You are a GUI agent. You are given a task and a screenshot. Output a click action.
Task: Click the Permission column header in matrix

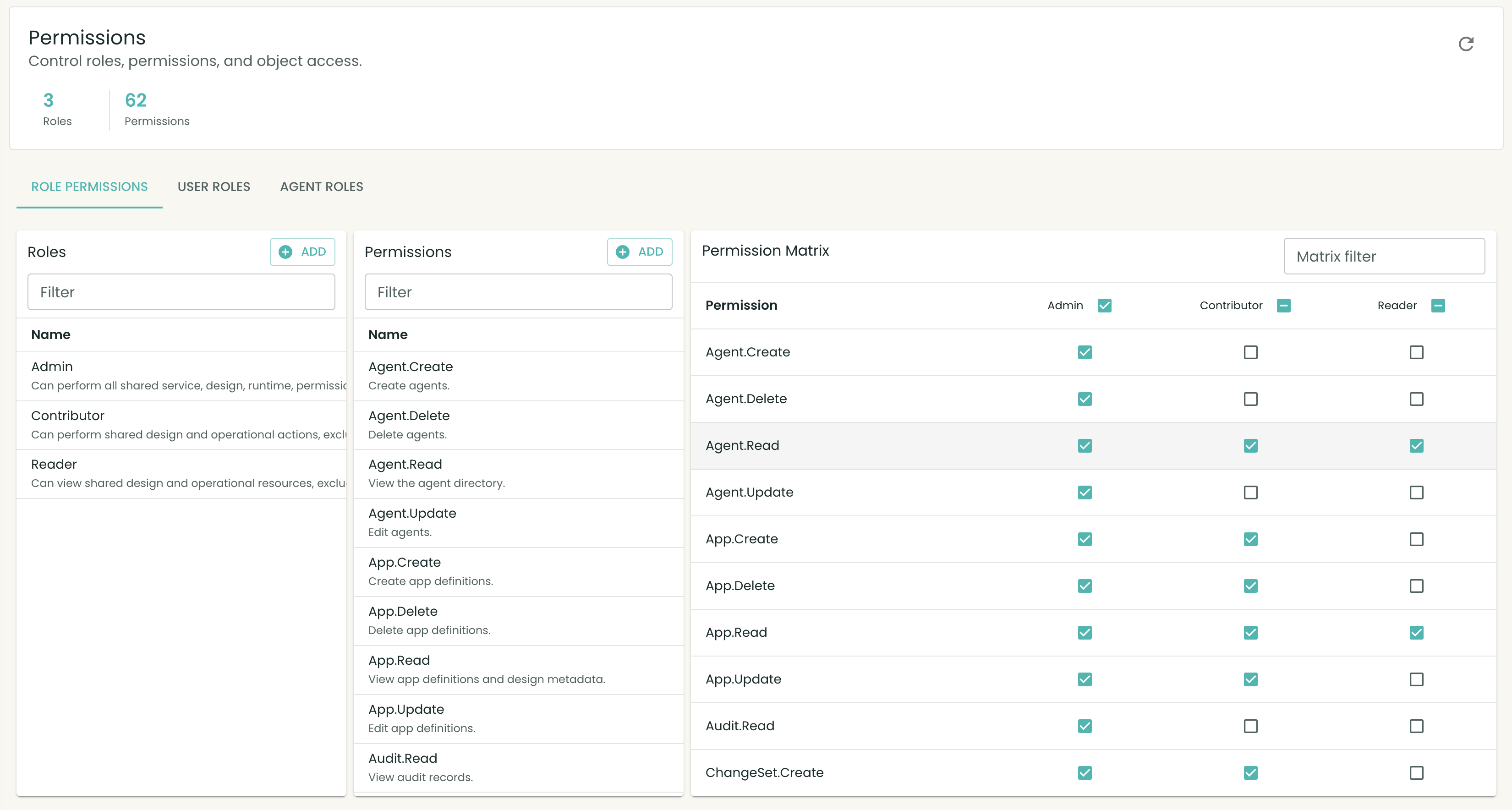tap(741, 305)
